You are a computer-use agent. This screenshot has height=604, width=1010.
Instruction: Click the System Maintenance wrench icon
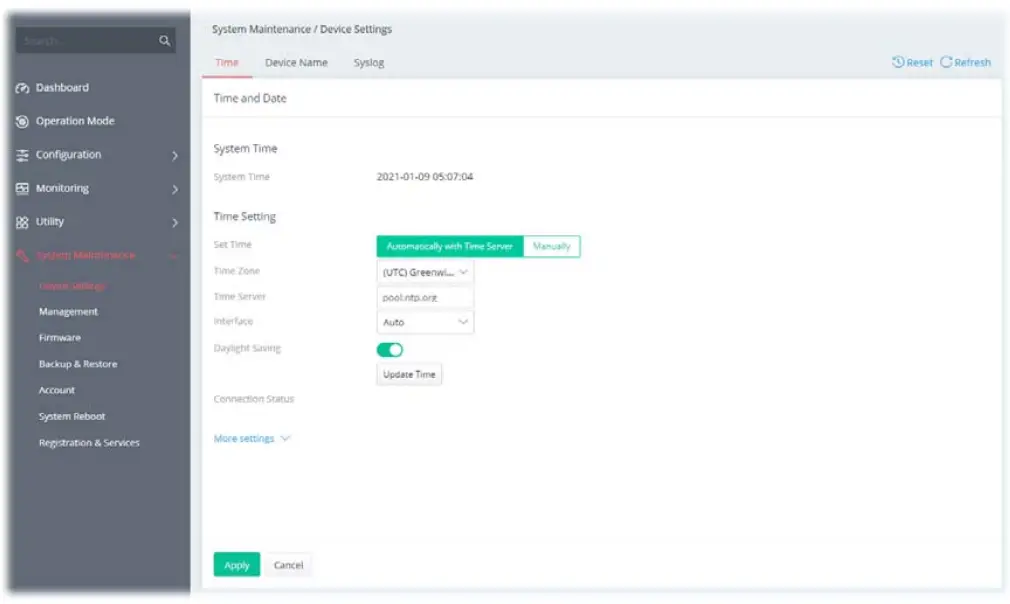[23, 256]
